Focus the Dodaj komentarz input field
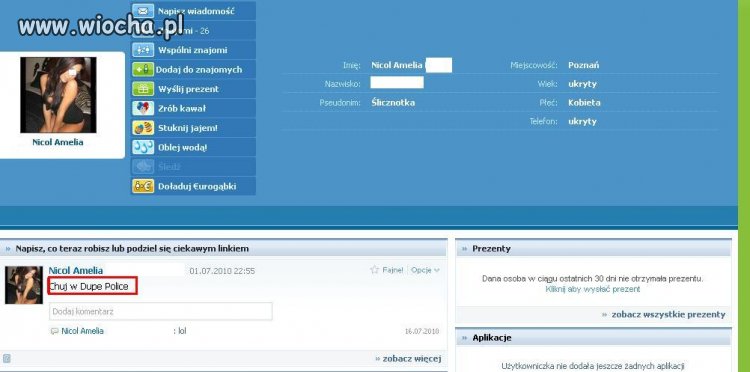Image resolution: width=750 pixels, height=372 pixels. (x=161, y=311)
